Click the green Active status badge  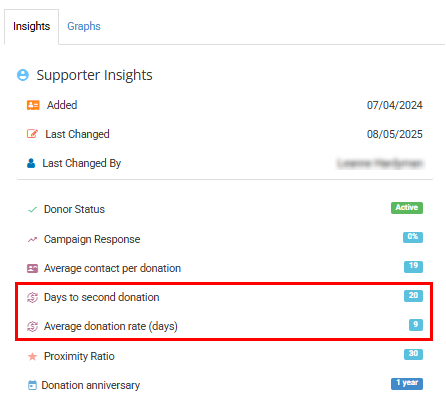tap(407, 208)
